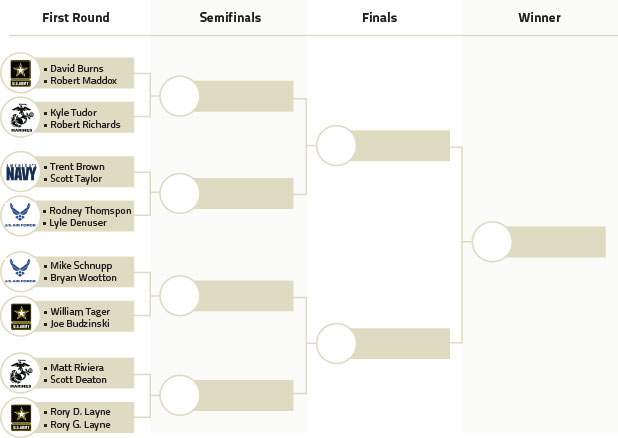Screen dimensions: 618x438
Task: Select the First Round column header
Action: point(76,17)
